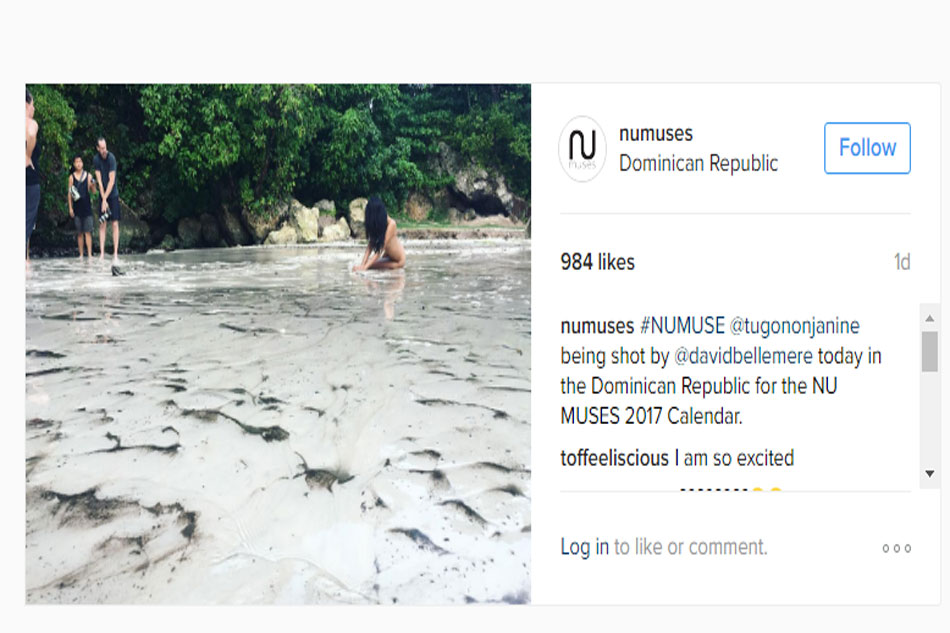
Task: Click the numuses profile avatar logo
Action: 582,149
